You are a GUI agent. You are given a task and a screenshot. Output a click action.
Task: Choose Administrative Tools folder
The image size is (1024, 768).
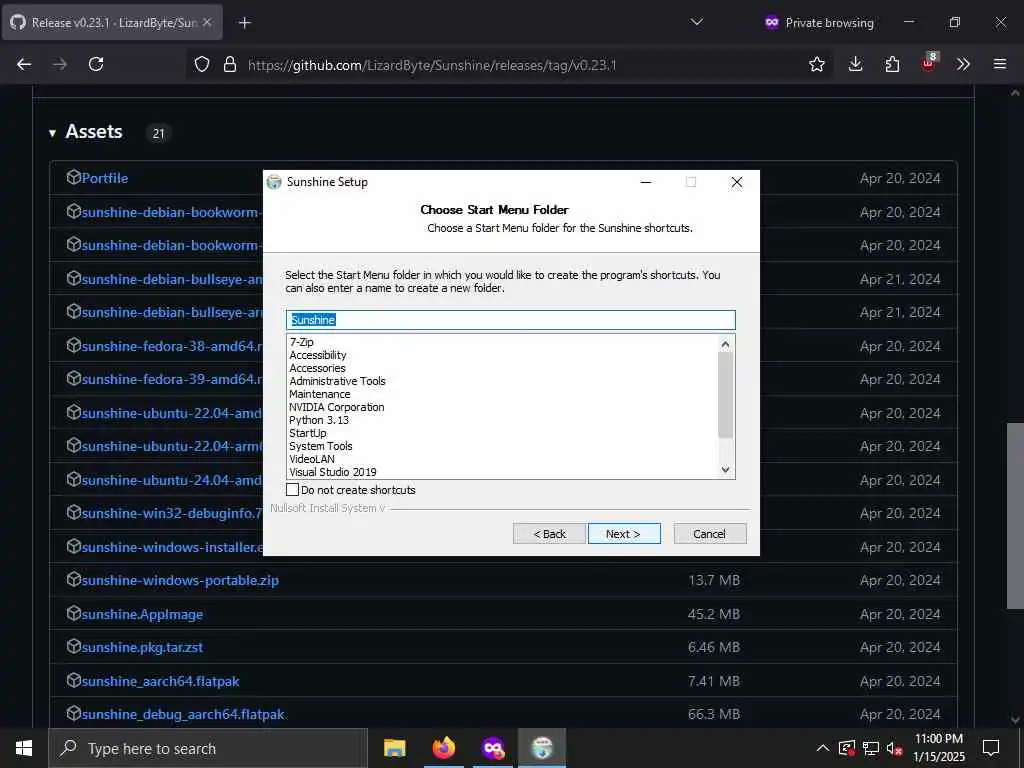coord(338,381)
